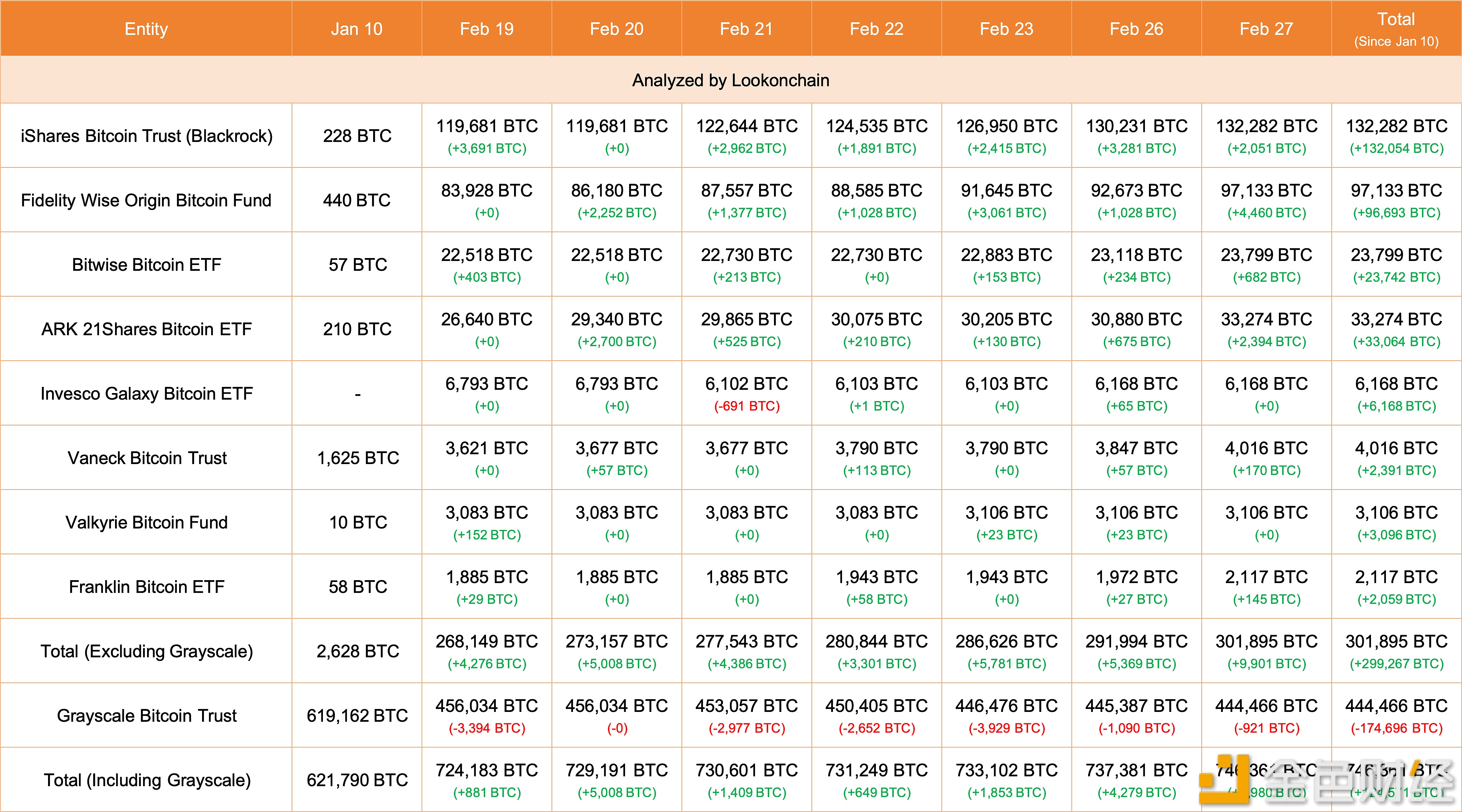The width and height of the screenshot is (1462, 812).
Task: Click the 1,625 BTC cell
Action: 357,458
